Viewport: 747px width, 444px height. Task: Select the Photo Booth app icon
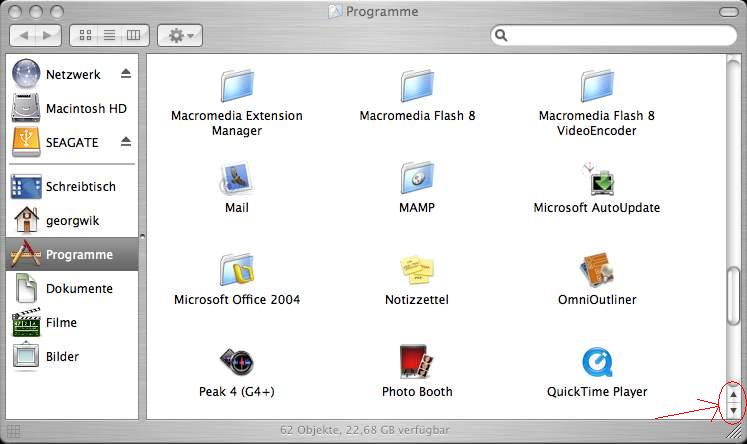pyautogui.click(x=417, y=362)
